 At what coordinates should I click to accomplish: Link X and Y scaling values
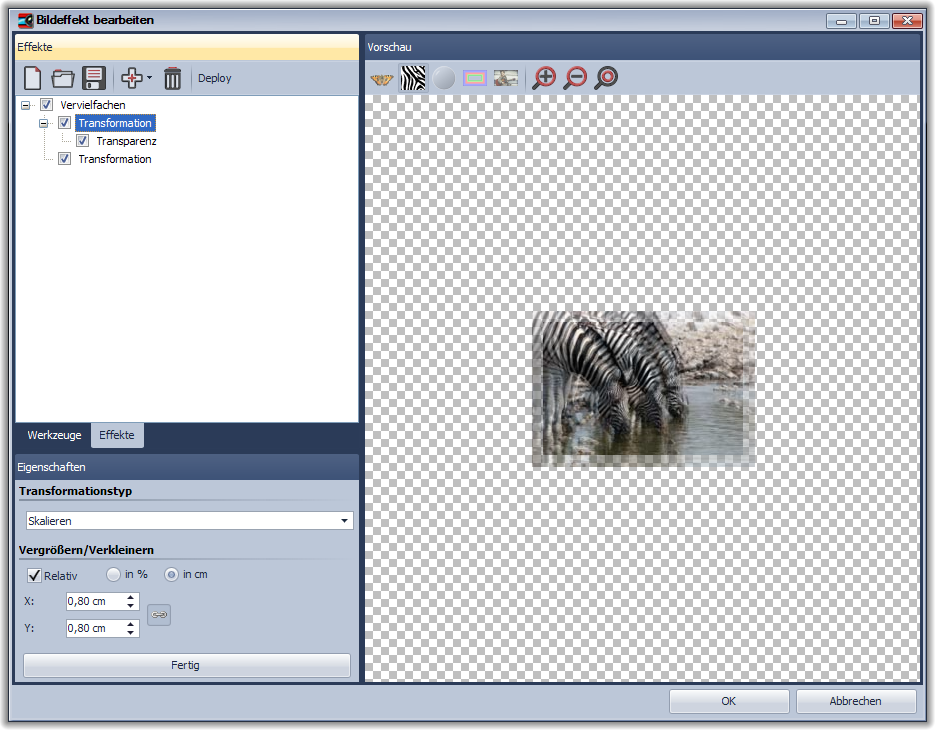158,614
